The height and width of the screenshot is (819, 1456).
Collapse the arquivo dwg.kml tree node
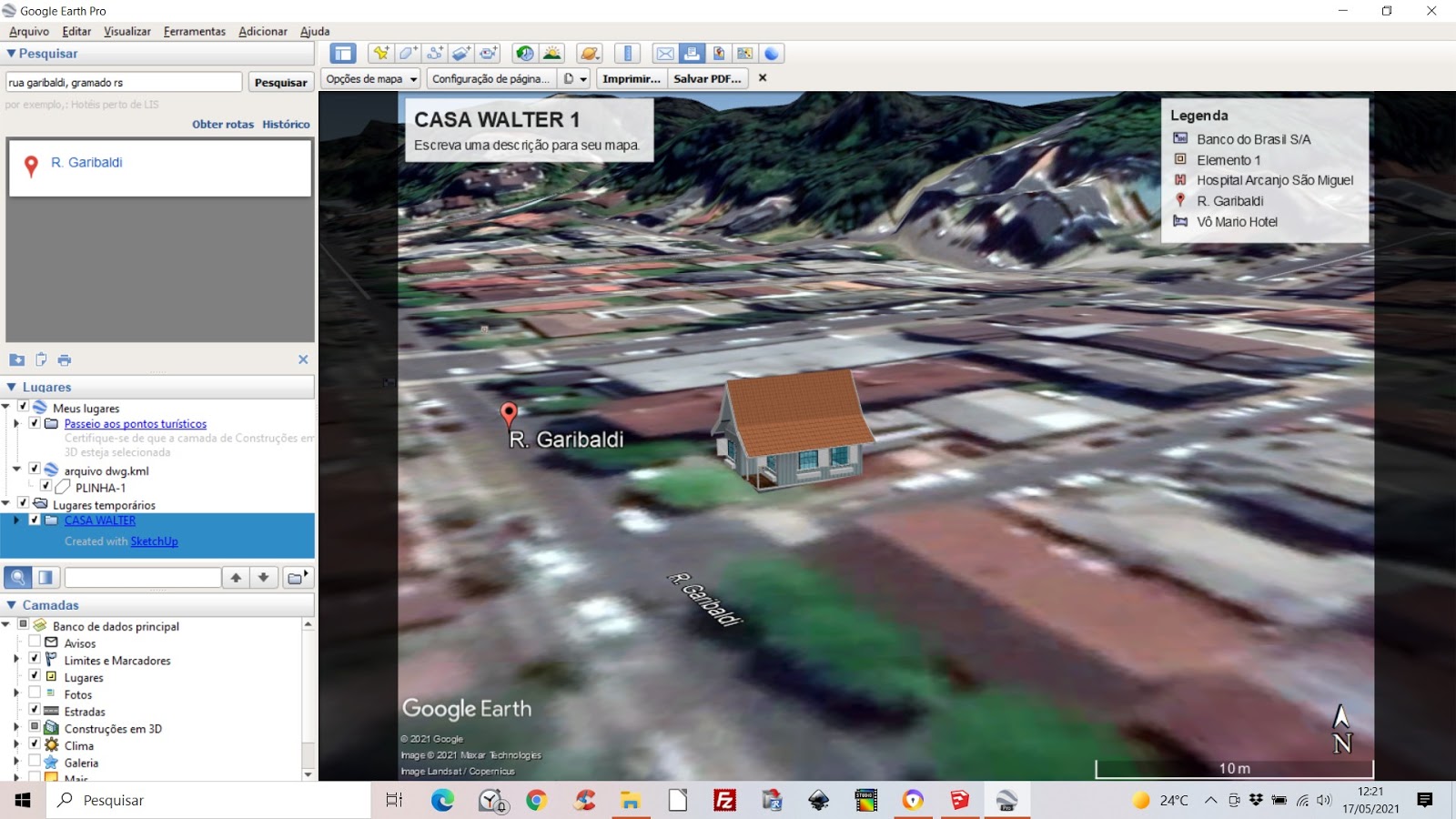pos(16,470)
